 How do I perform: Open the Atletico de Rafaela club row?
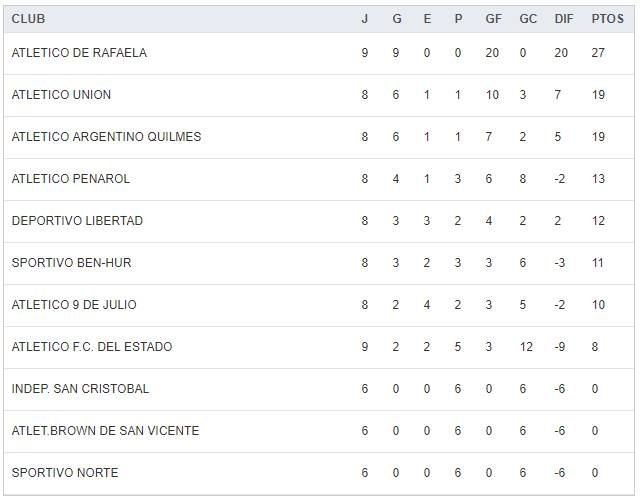pos(79,53)
